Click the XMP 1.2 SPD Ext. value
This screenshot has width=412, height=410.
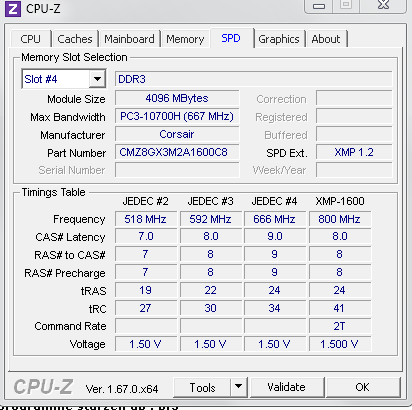pyautogui.click(x=354, y=152)
